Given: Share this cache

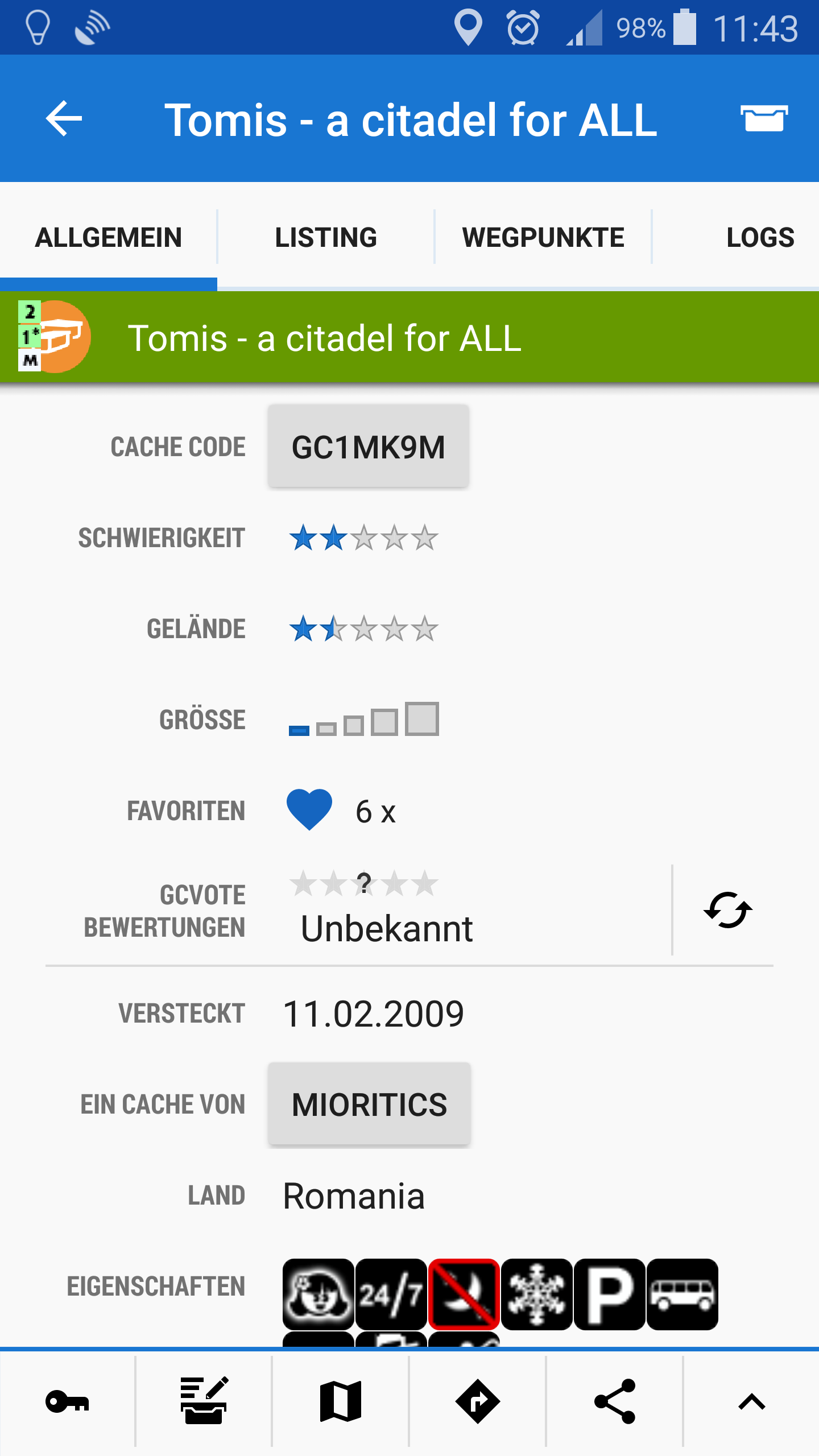Looking at the screenshot, I should click(614, 1401).
